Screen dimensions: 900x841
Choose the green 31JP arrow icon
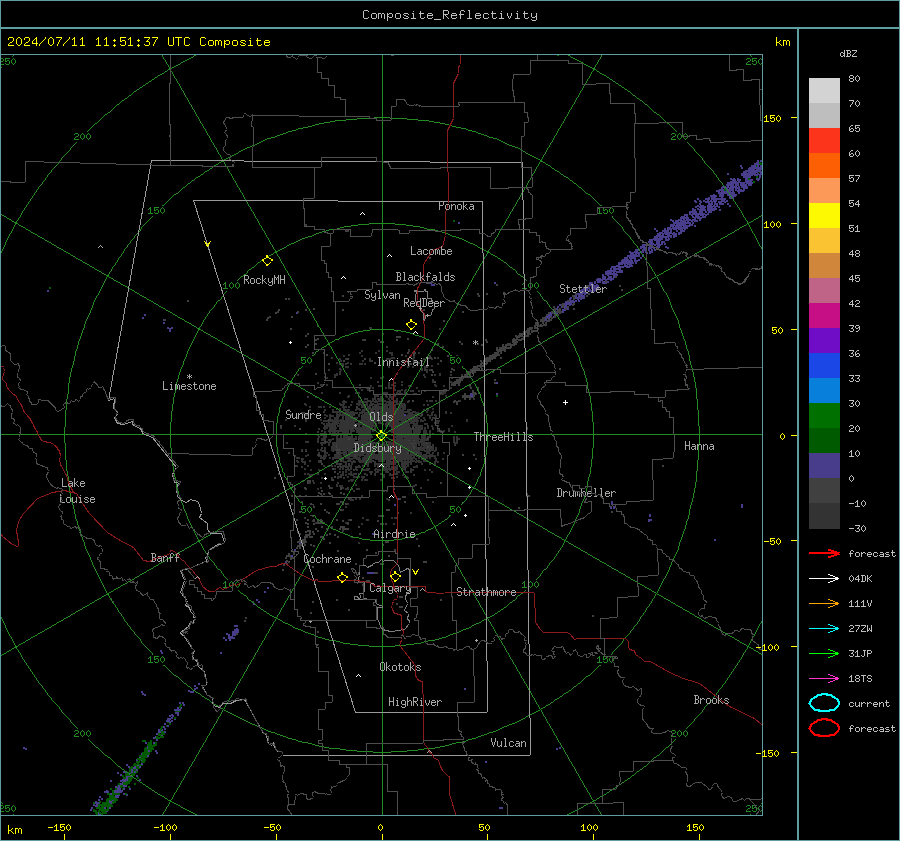pyautogui.click(x=824, y=653)
